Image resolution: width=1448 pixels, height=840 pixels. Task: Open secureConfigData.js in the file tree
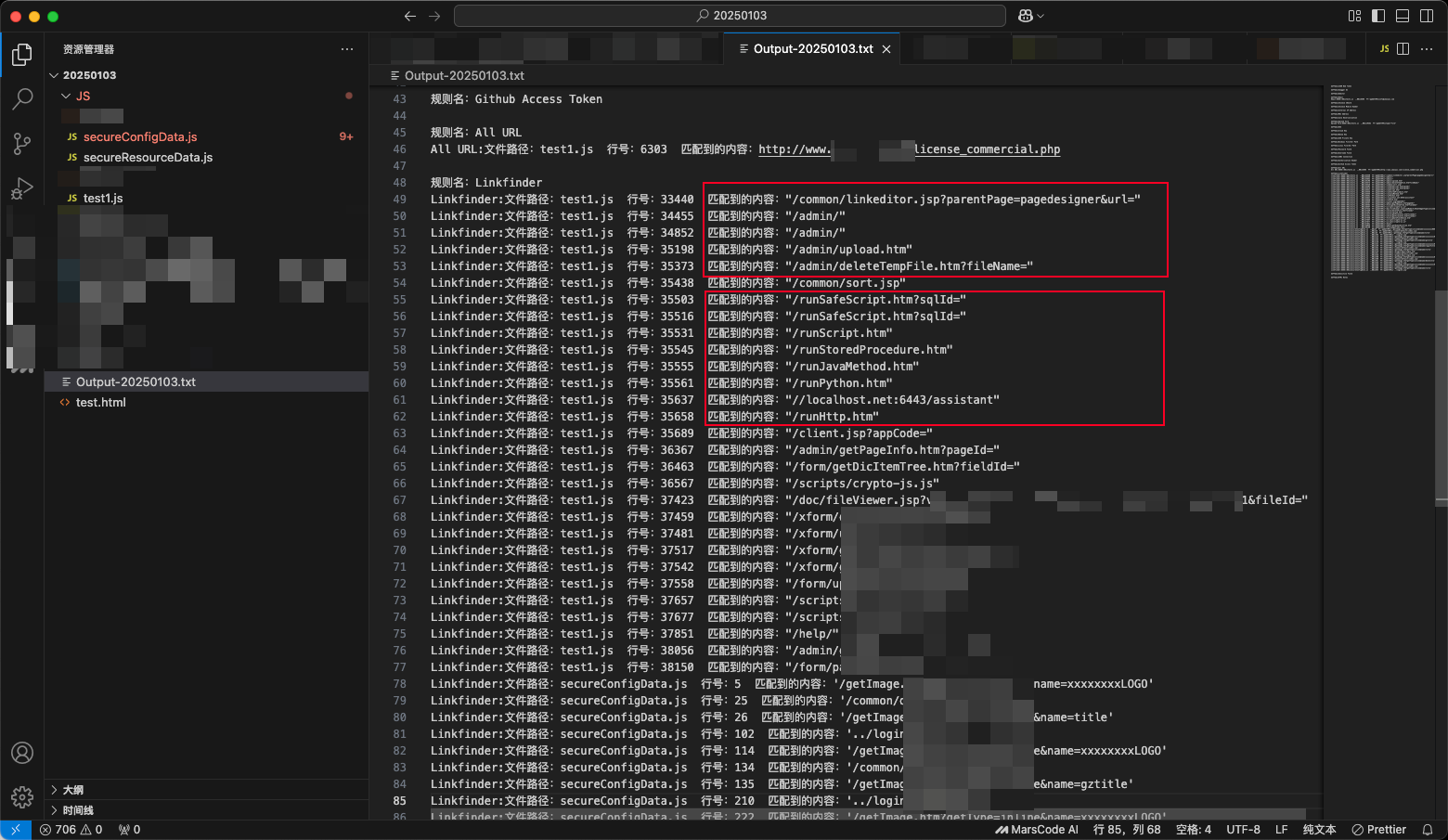[140, 137]
